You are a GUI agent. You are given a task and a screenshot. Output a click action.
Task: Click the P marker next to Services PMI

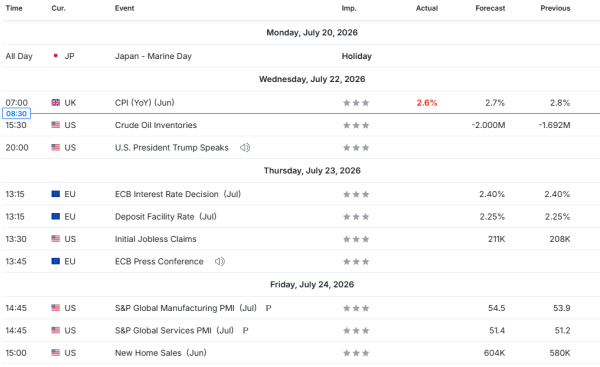pyautogui.click(x=245, y=330)
